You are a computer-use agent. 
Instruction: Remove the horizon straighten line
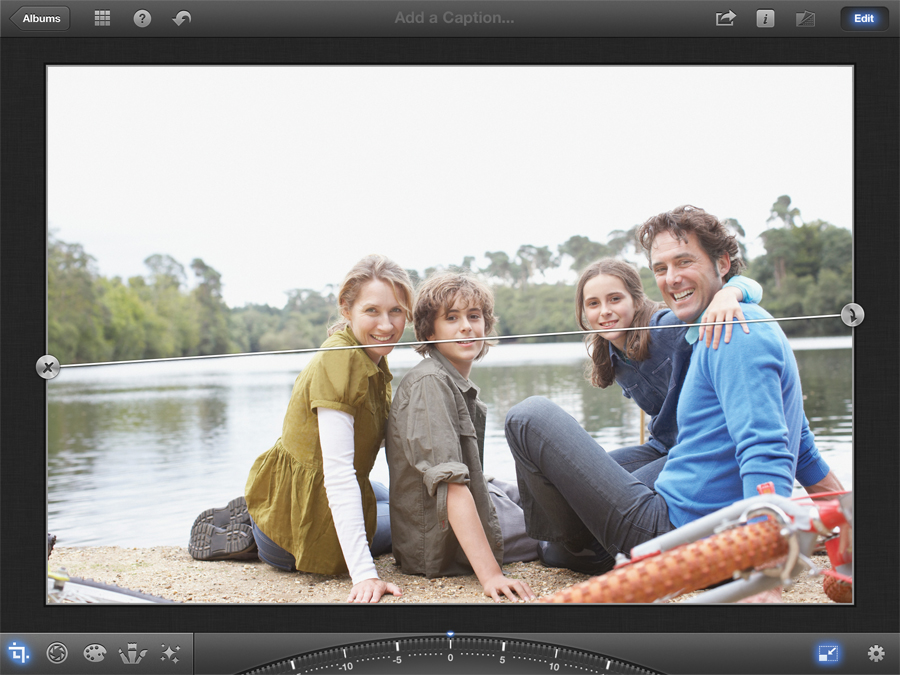click(x=48, y=367)
